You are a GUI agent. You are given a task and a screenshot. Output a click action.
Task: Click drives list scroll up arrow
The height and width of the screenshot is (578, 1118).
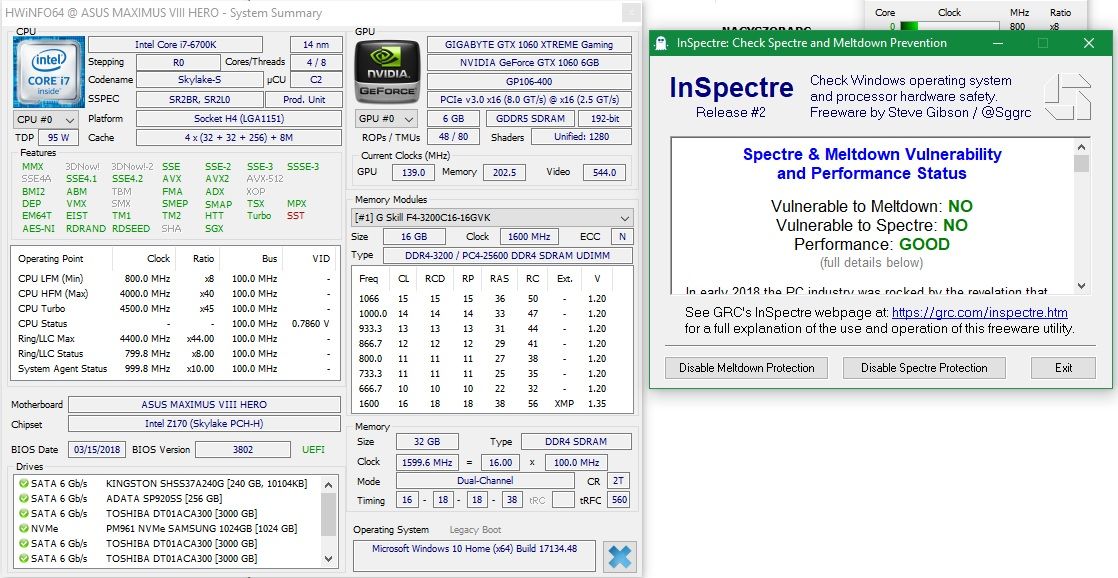[328, 485]
